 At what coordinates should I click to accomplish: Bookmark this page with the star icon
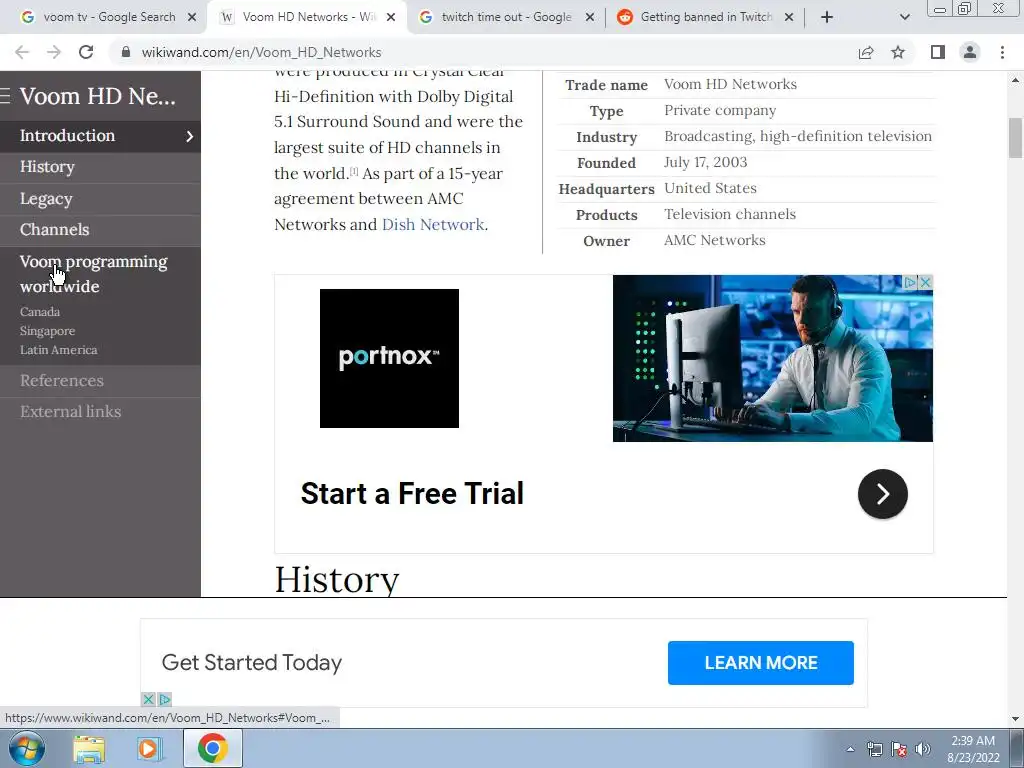(x=898, y=52)
